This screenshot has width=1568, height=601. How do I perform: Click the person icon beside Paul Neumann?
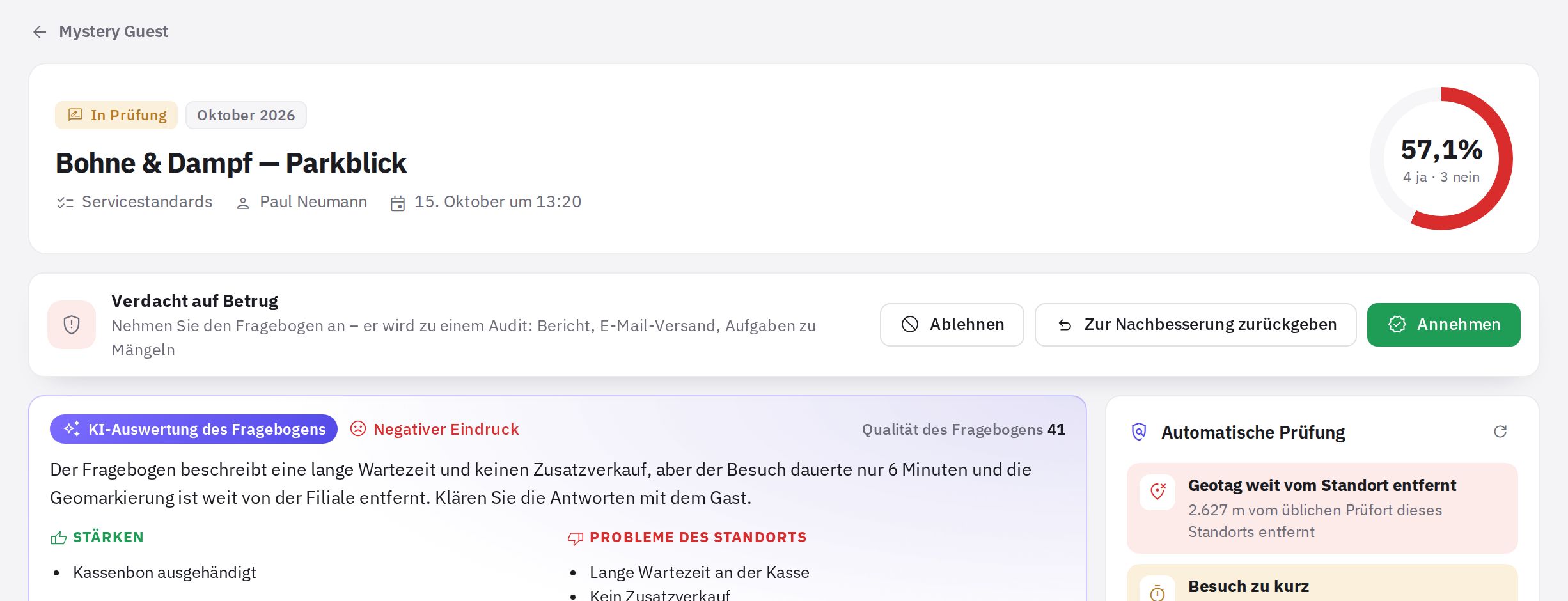point(243,203)
